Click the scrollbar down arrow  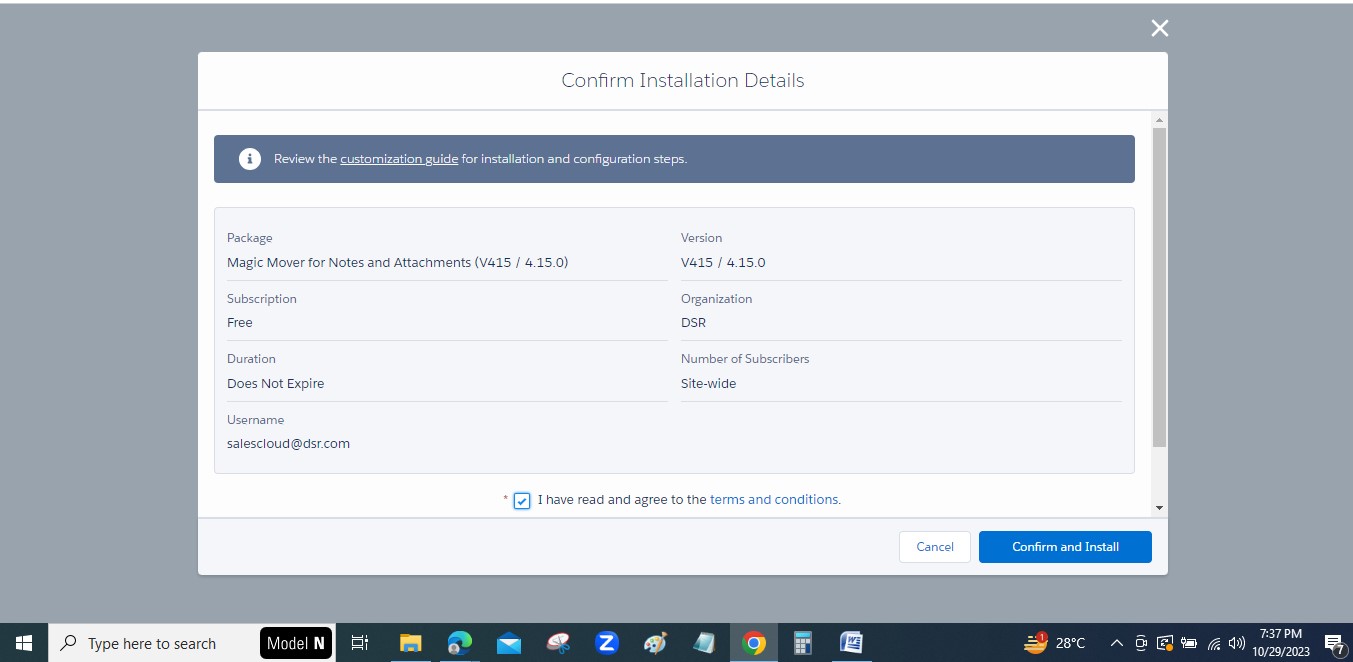point(1160,508)
